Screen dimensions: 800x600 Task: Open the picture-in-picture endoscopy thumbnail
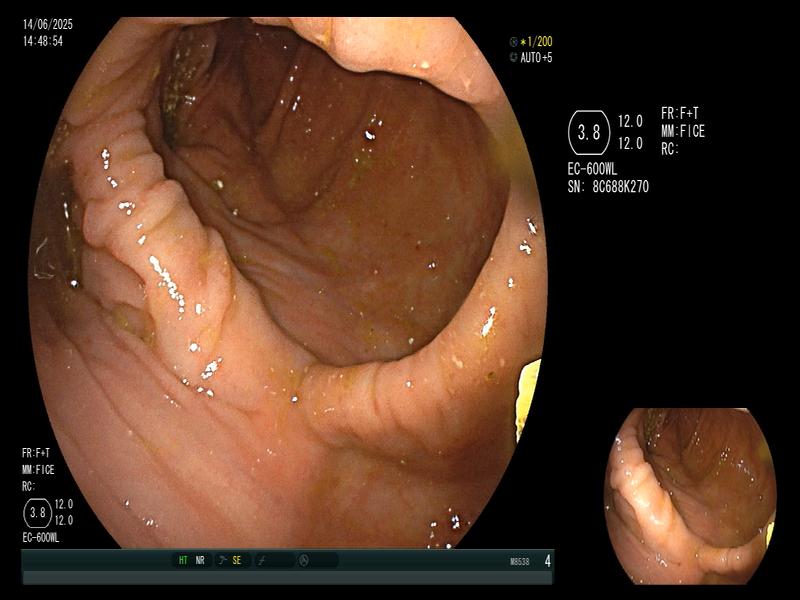tap(690, 496)
